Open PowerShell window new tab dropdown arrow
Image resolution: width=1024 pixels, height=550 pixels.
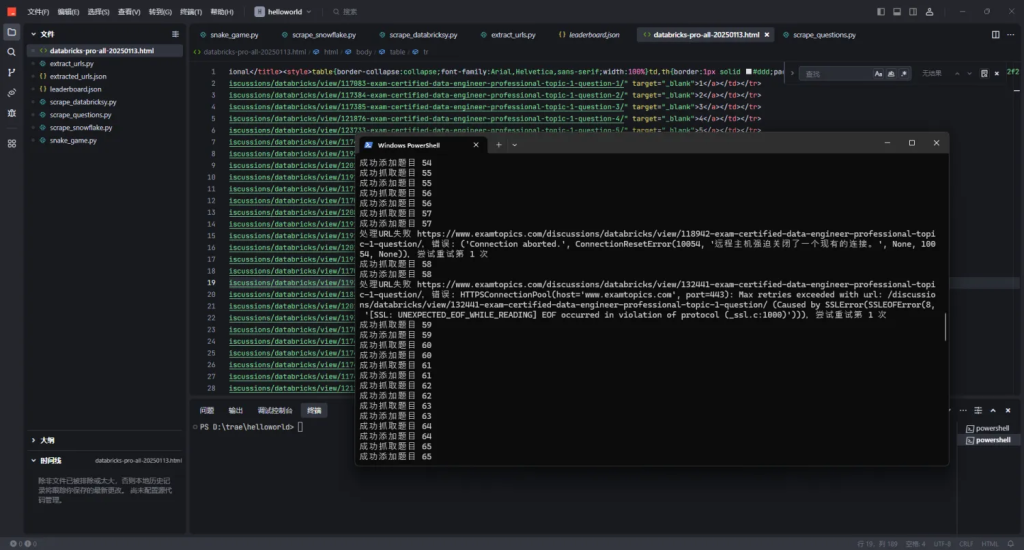[x=515, y=145]
